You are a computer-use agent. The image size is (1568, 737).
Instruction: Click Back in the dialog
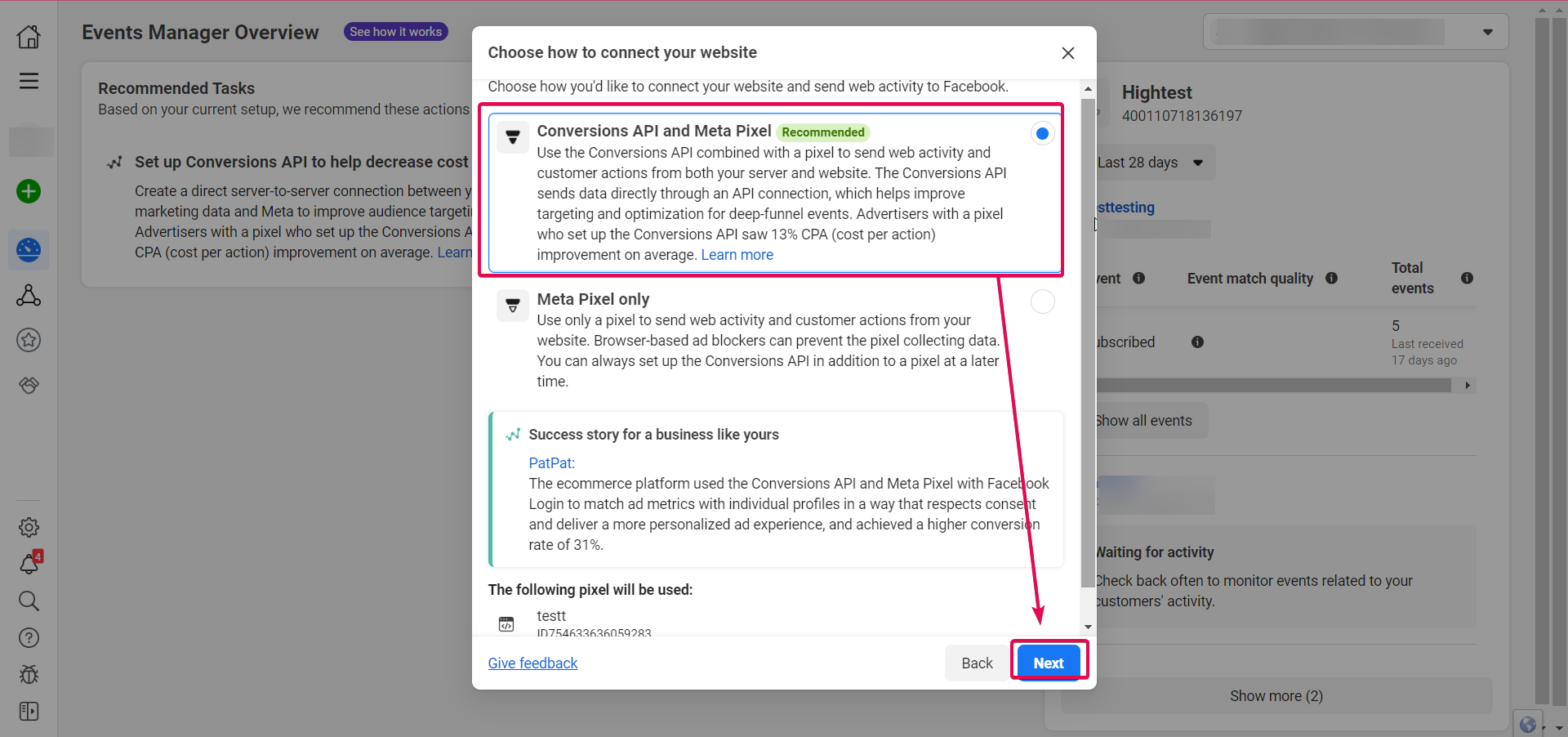coord(977,663)
